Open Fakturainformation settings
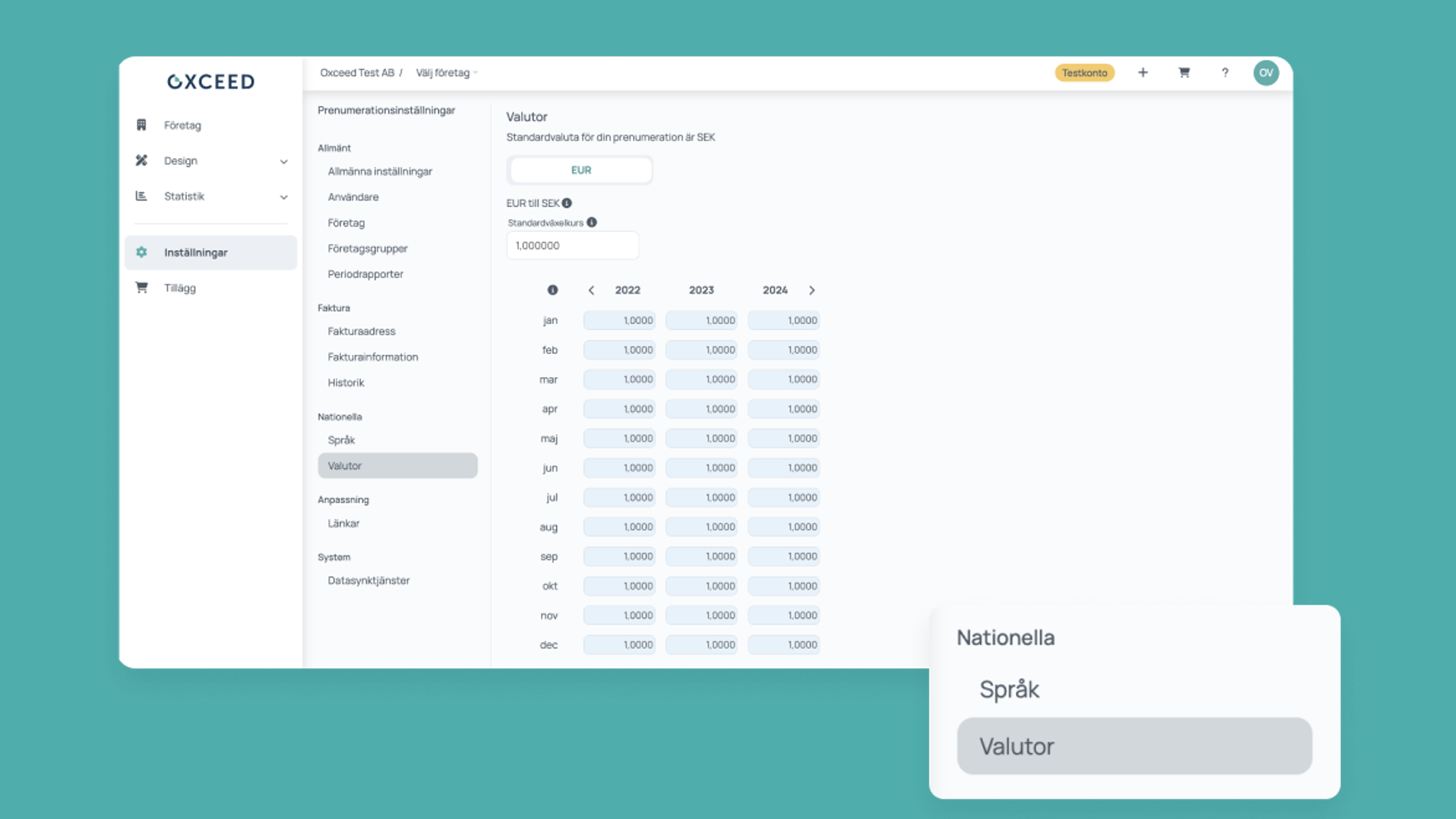 tap(373, 357)
